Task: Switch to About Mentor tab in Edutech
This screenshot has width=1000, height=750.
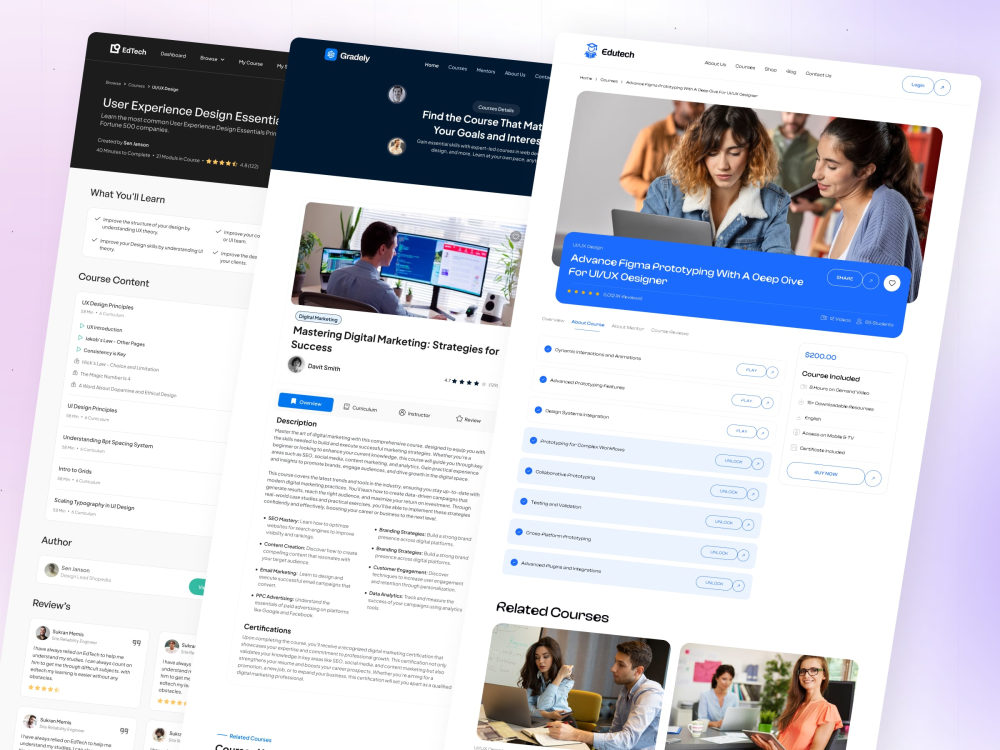Action: (x=628, y=327)
